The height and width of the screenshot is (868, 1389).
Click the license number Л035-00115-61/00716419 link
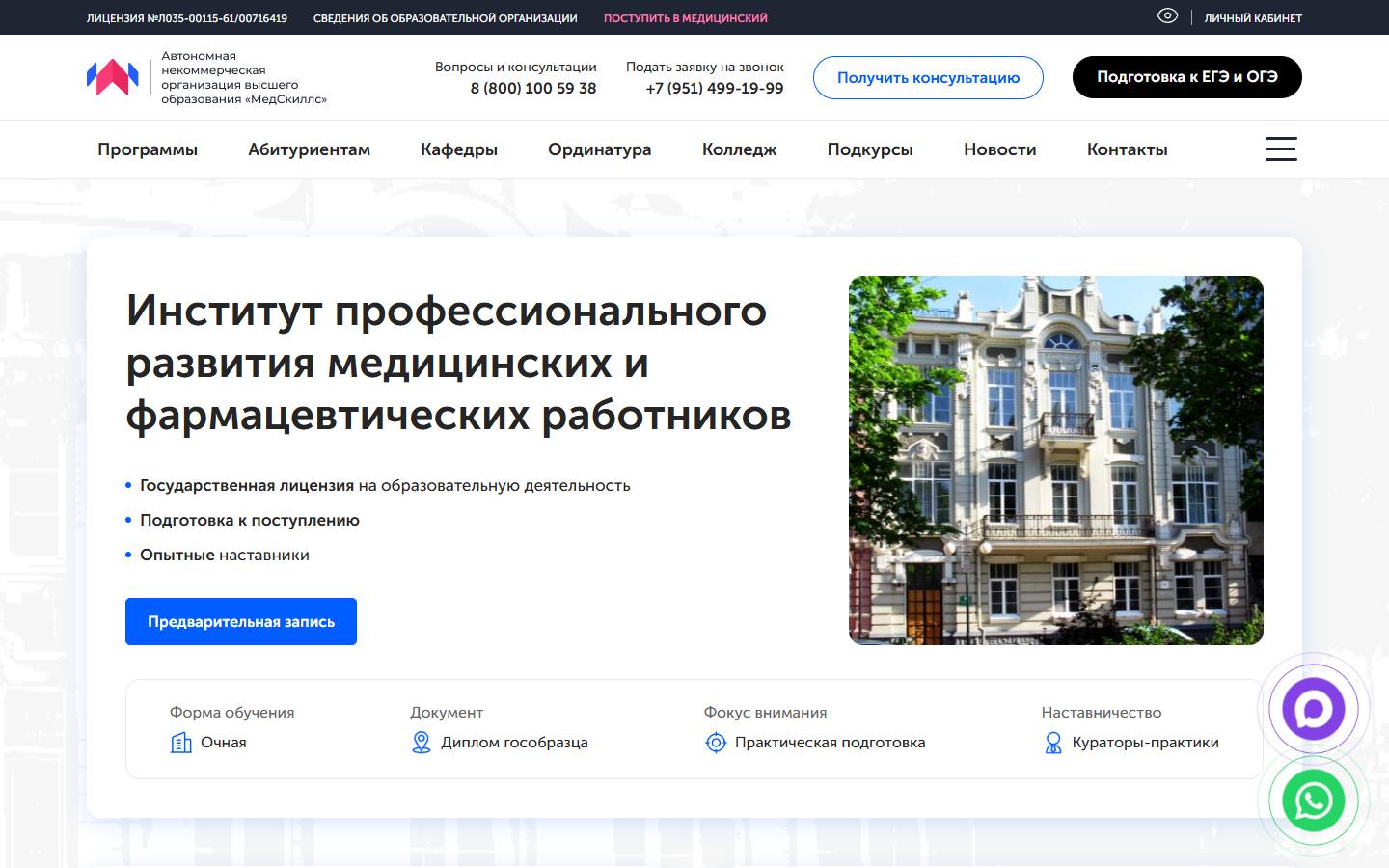pyautogui.click(x=187, y=18)
